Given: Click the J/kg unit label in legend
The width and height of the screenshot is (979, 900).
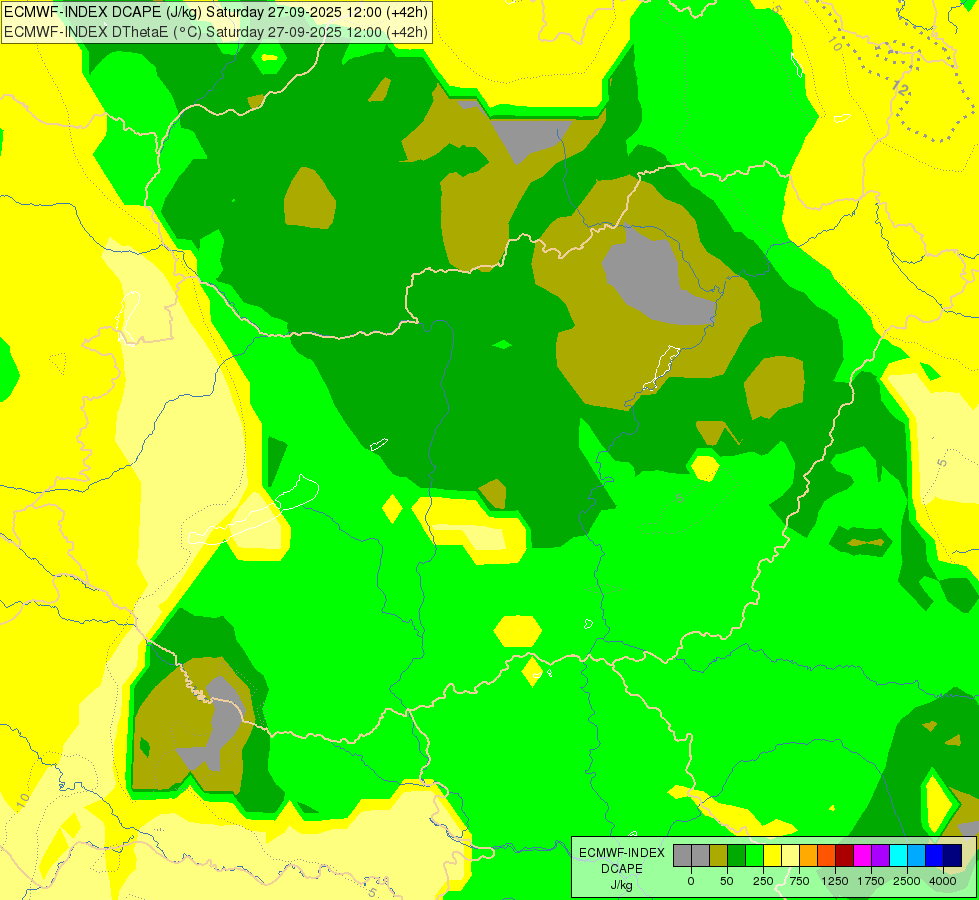Looking at the screenshot, I should [x=621, y=885].
